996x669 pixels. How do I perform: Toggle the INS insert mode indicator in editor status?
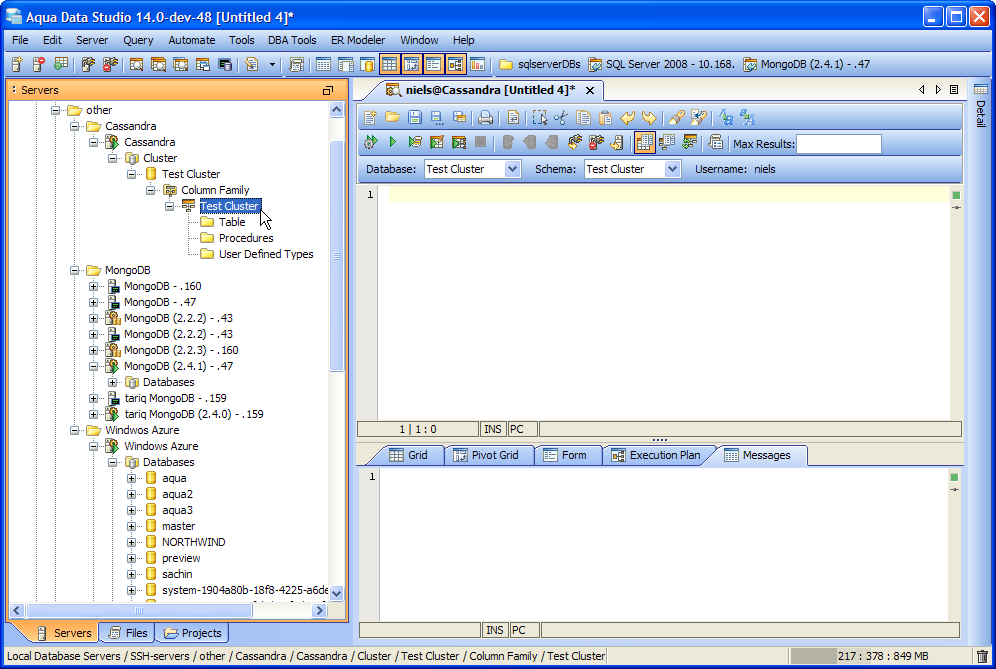point(493,429)
